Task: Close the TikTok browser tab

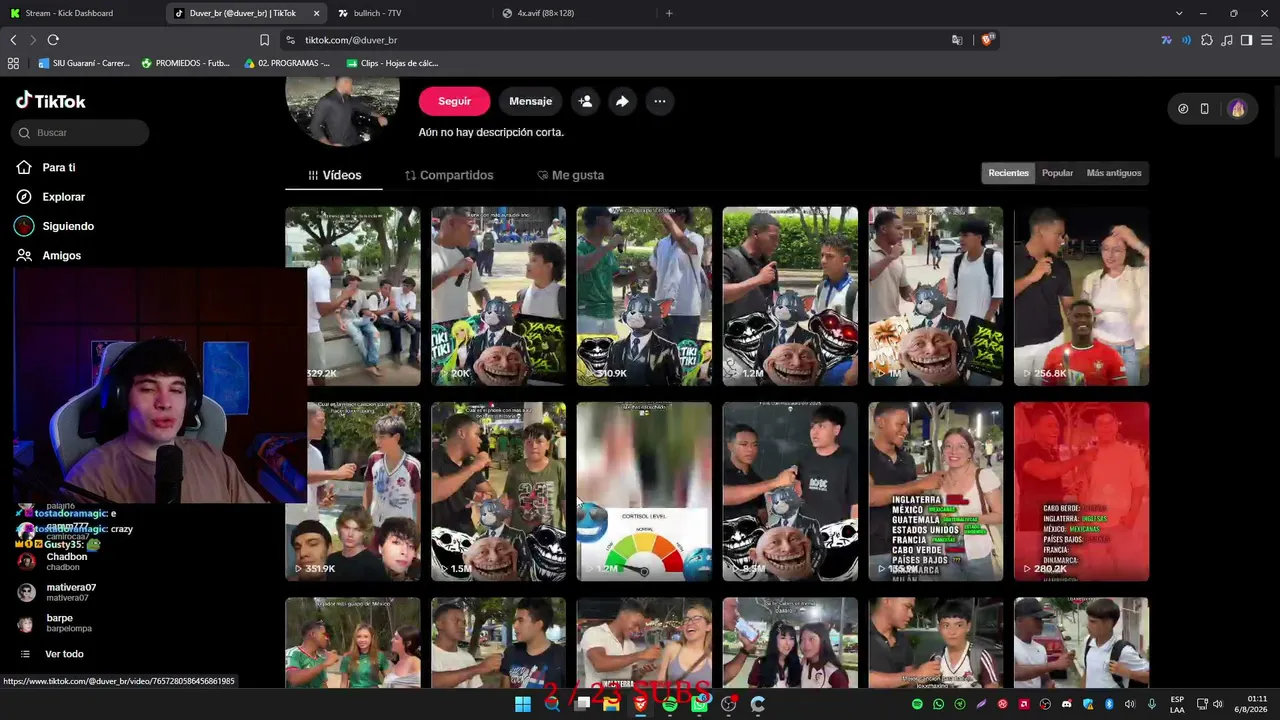Action: 315,13
